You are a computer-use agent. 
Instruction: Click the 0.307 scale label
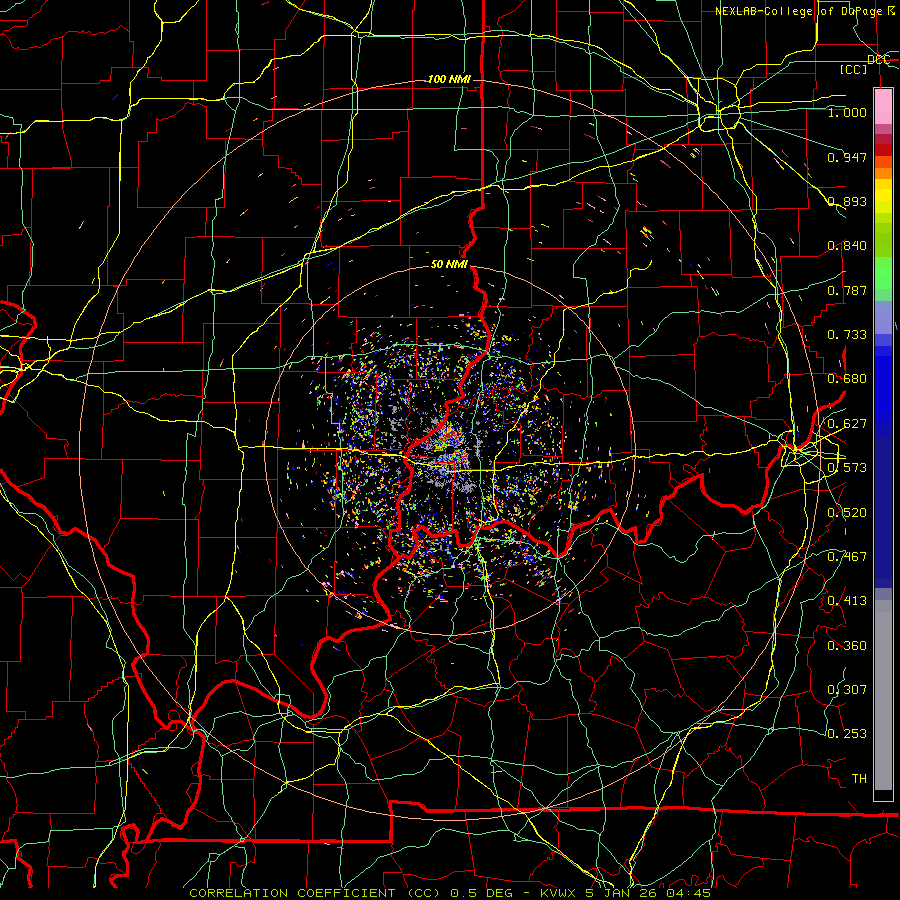(847, 690)
